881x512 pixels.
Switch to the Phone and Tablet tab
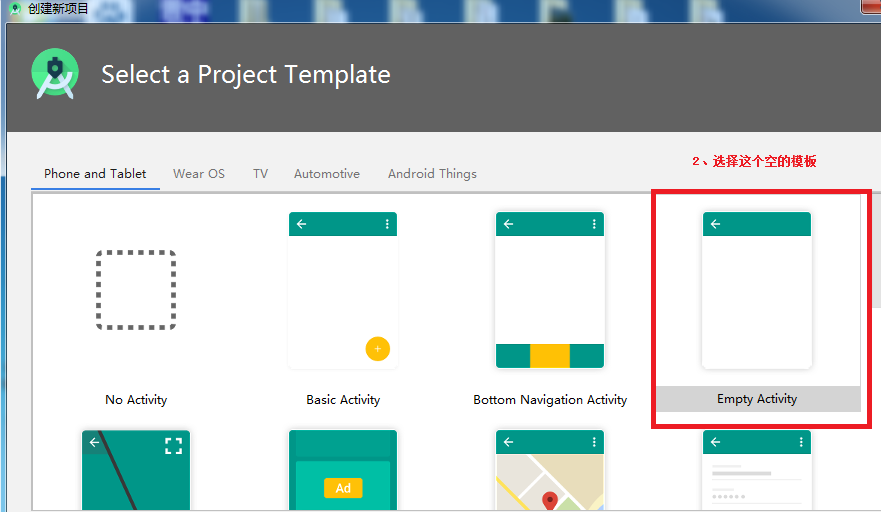pos(95,174)
